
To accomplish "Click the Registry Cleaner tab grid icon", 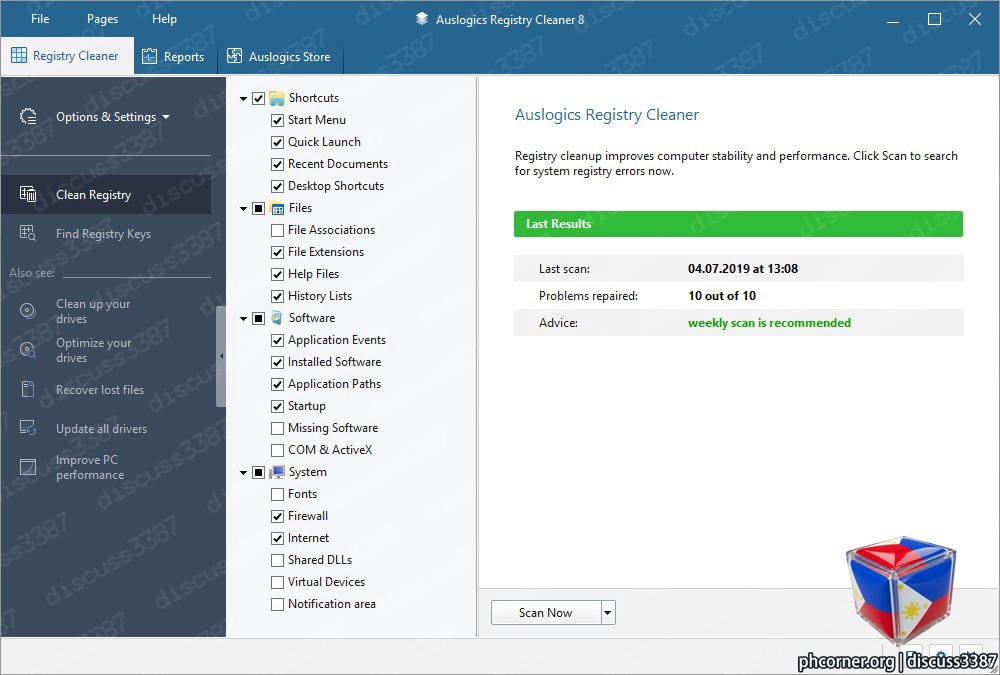I will [19, 56].
